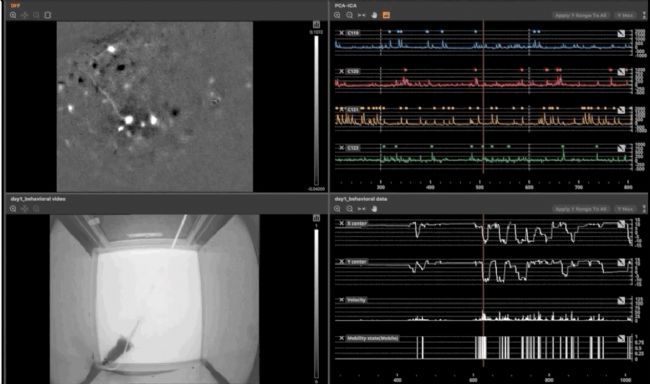Click zoom in on behavioral video panel
Screen dimensions: 650x384
click(13, 209)
